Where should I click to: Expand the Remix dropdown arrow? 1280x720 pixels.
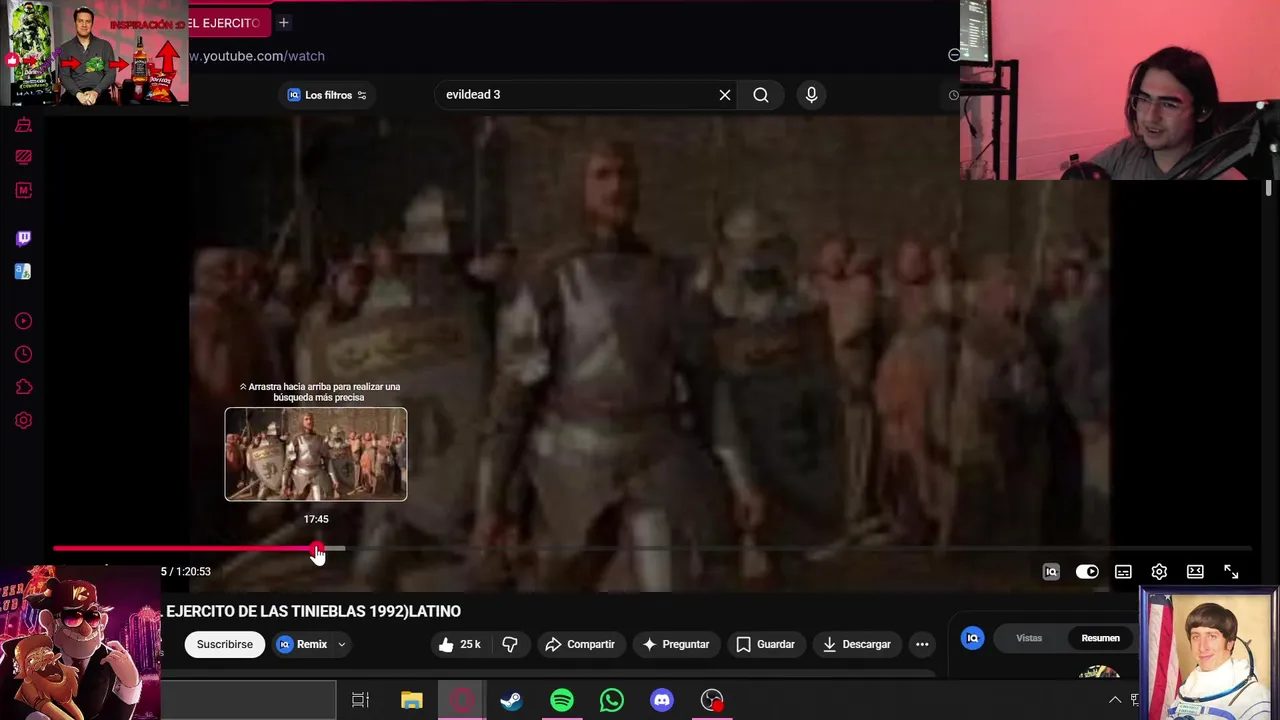(x=341, y=645)
